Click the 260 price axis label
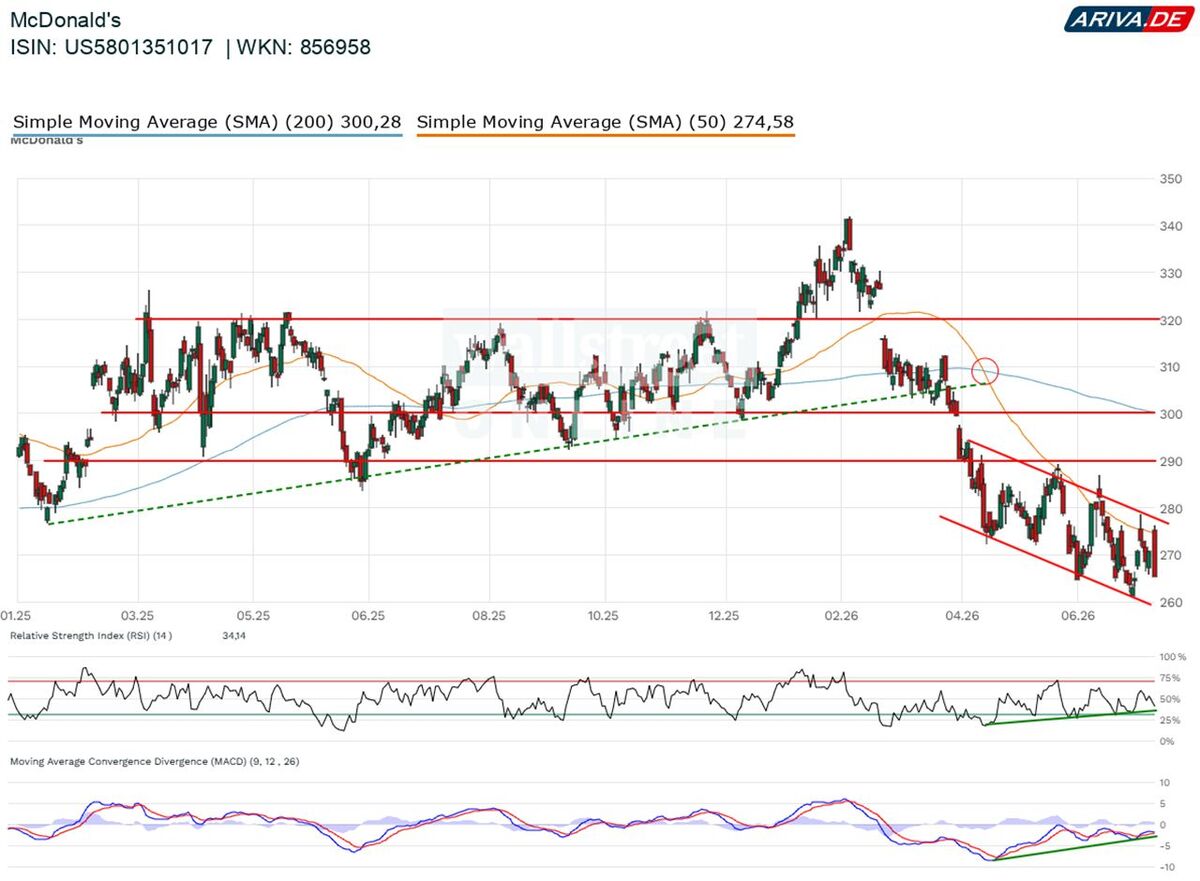Image resolution: width=1200 pixels, height=881 pixels. (1170, 602)
